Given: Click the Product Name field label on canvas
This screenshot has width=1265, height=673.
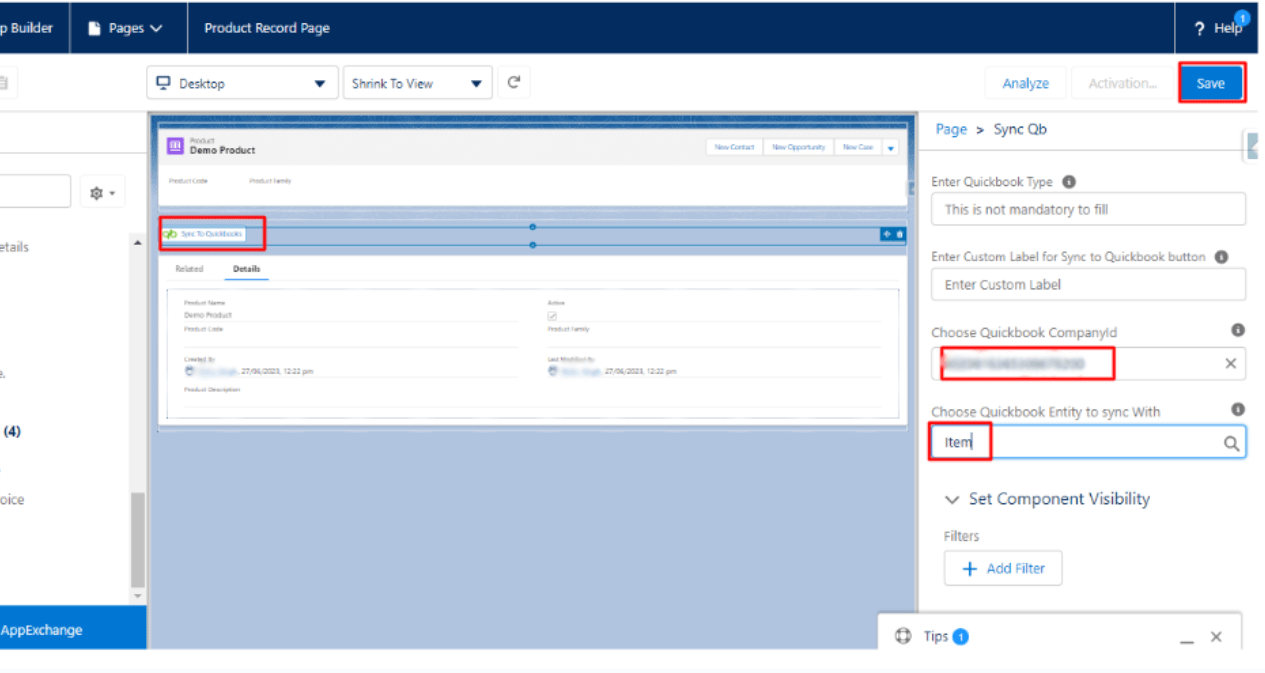Looking at the screenshot, I should tap(205, 302).
